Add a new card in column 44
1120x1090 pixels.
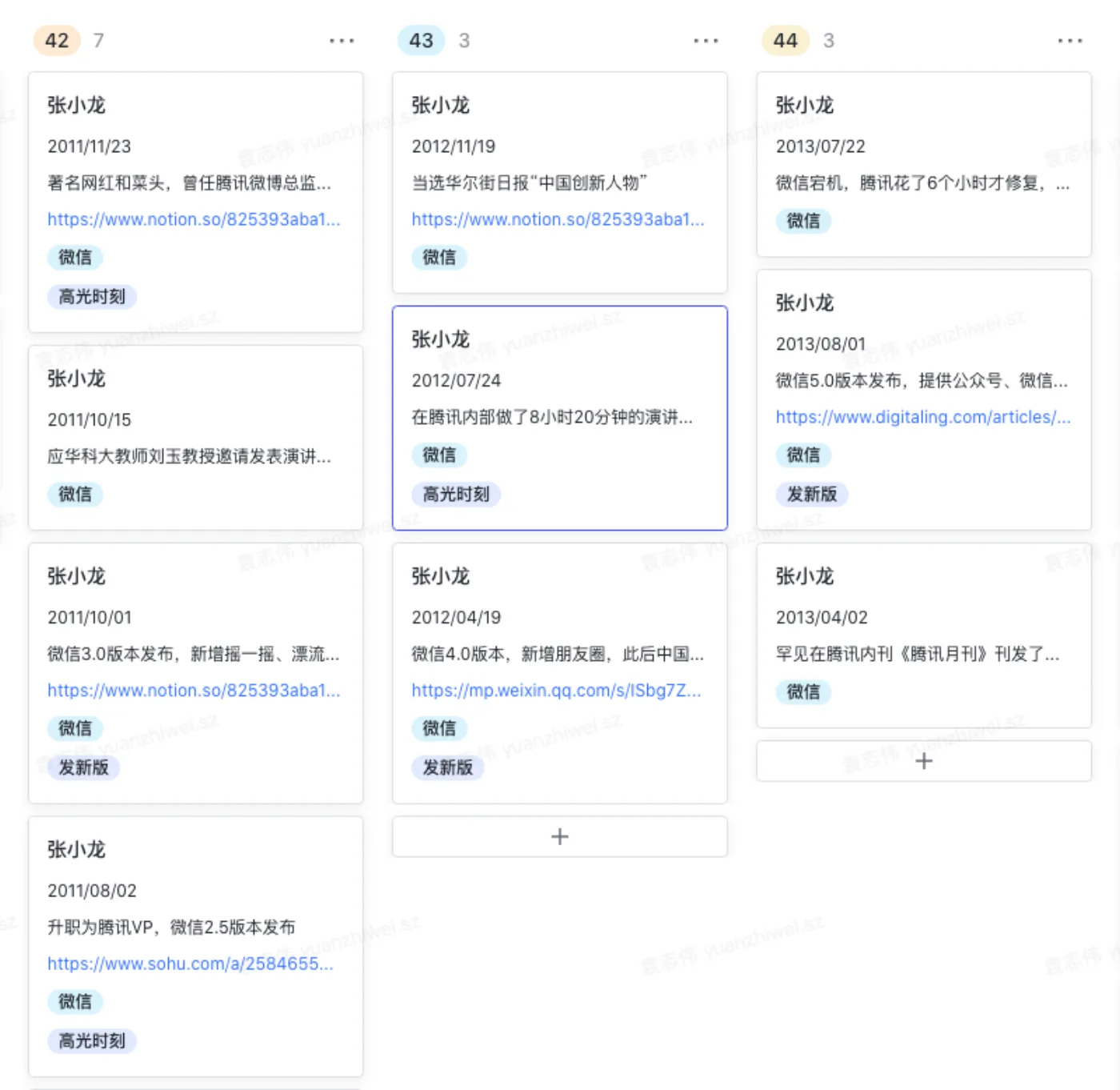(x=924, y=761)
